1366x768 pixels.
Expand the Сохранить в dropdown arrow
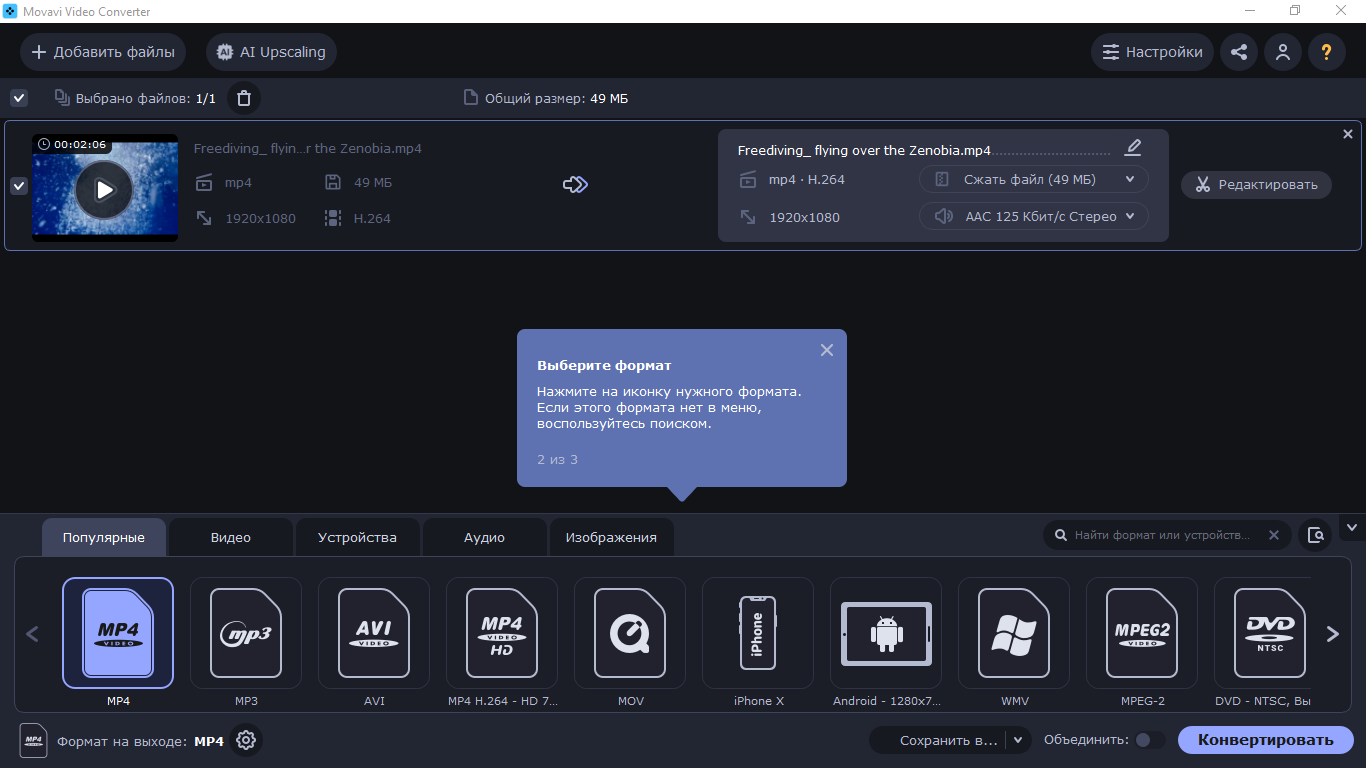[x=1018, y=741]
